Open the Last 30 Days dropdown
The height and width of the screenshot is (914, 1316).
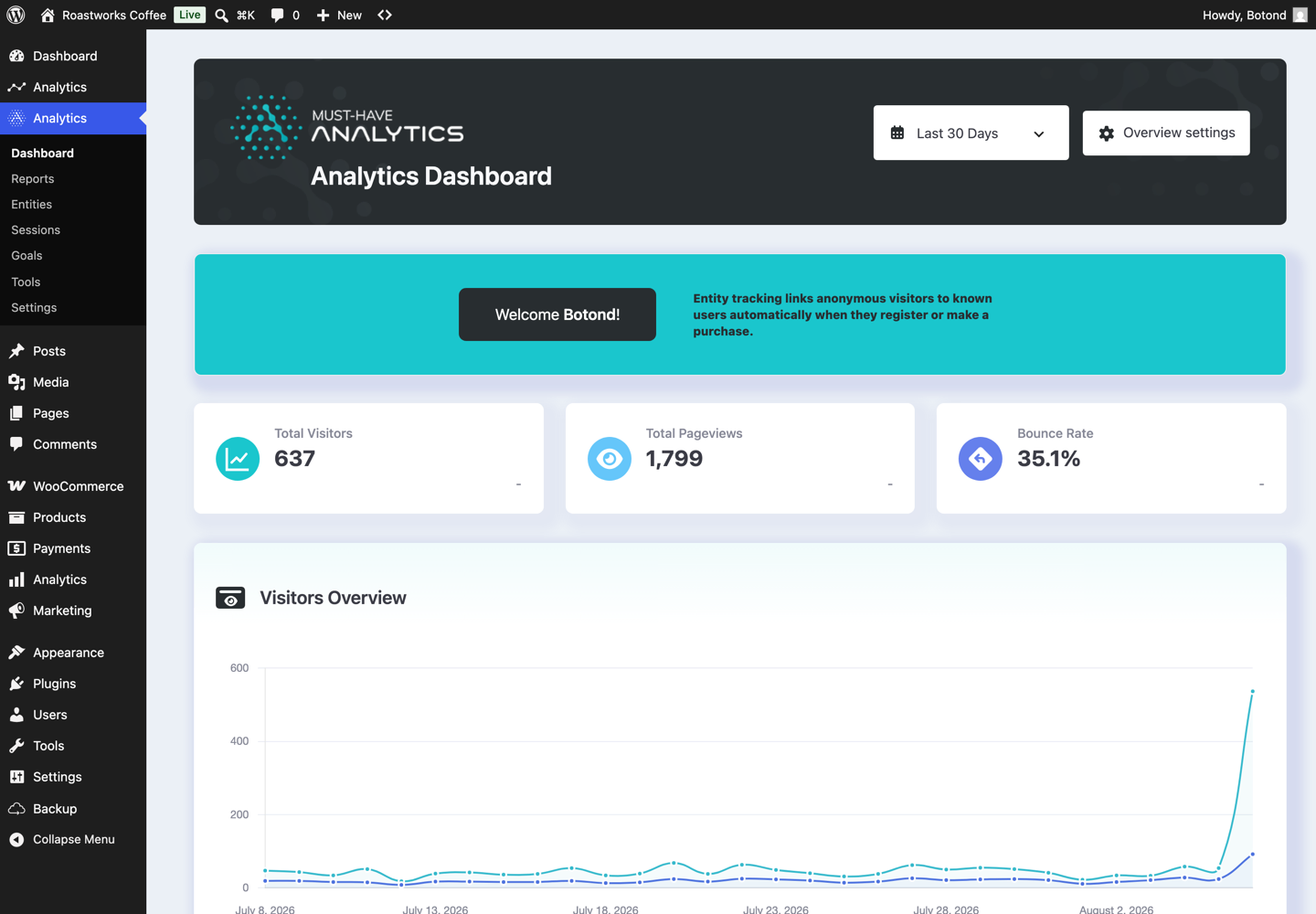click(x=971, y=133)
